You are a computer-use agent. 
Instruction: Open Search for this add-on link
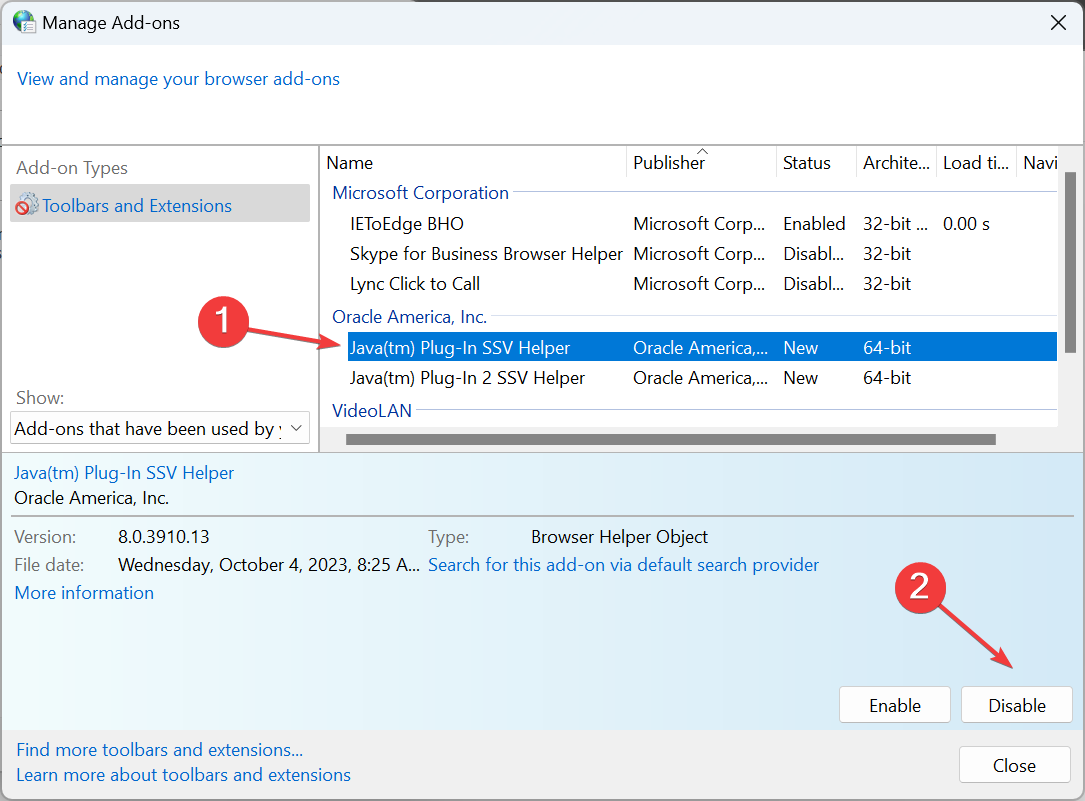coord(623,565)
